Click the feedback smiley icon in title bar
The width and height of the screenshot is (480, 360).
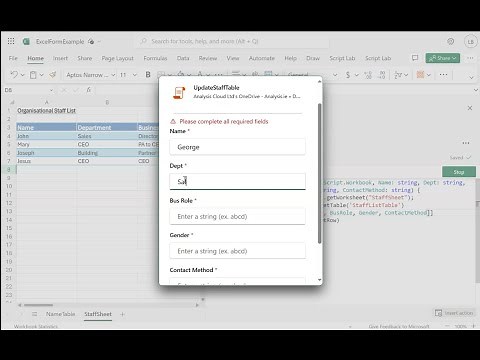[450, 41]
